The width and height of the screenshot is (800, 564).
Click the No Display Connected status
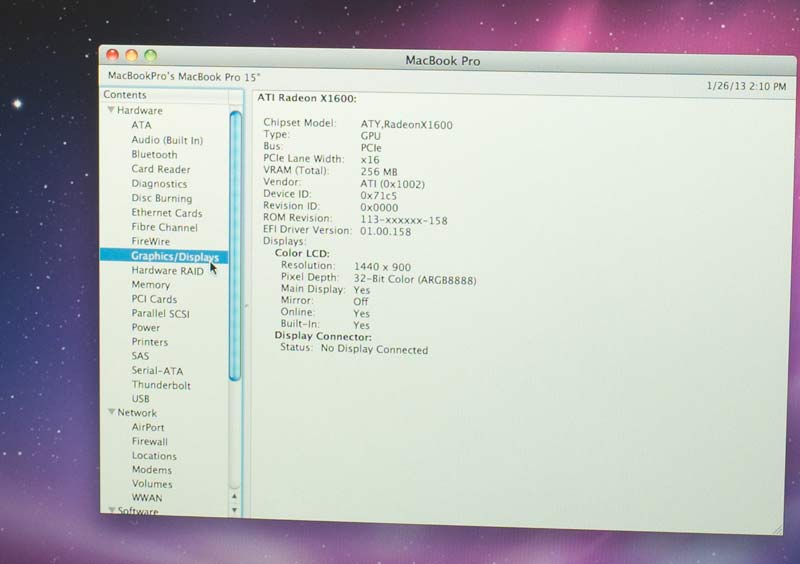click(374, 350)
